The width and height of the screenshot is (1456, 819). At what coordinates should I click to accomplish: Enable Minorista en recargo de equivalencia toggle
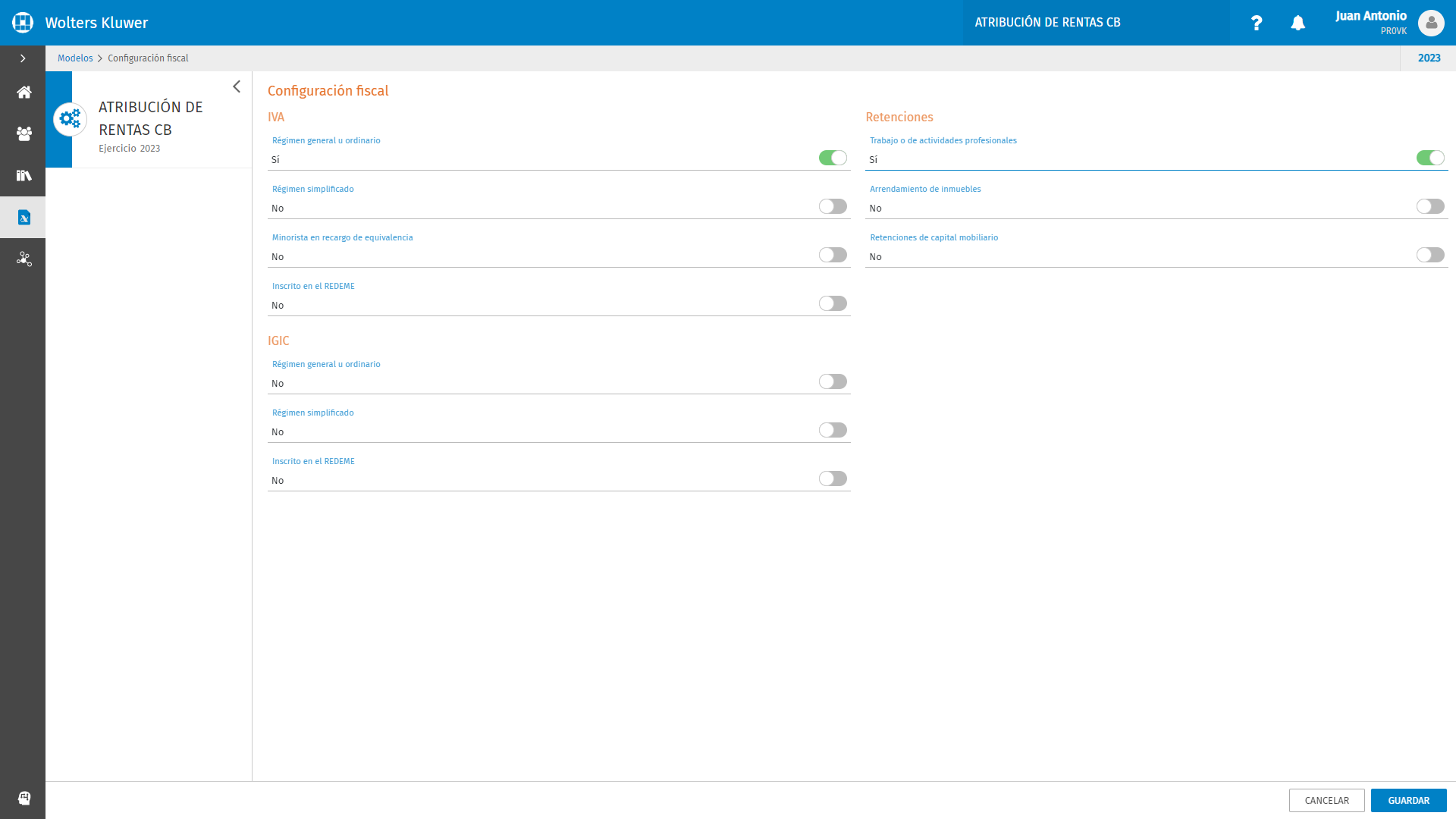point(833,255)
